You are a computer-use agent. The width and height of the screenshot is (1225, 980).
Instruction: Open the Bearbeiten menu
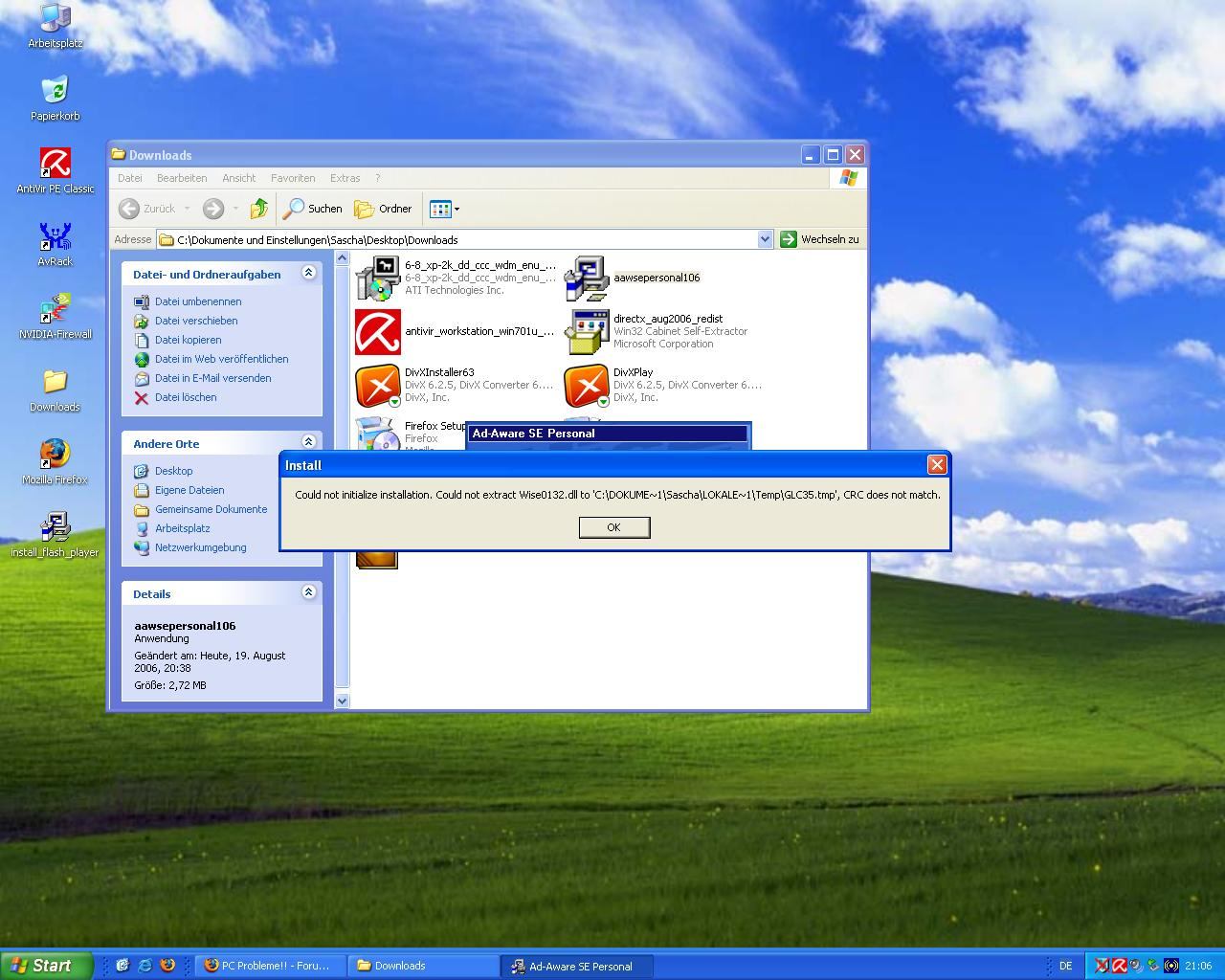coord(182,178)
